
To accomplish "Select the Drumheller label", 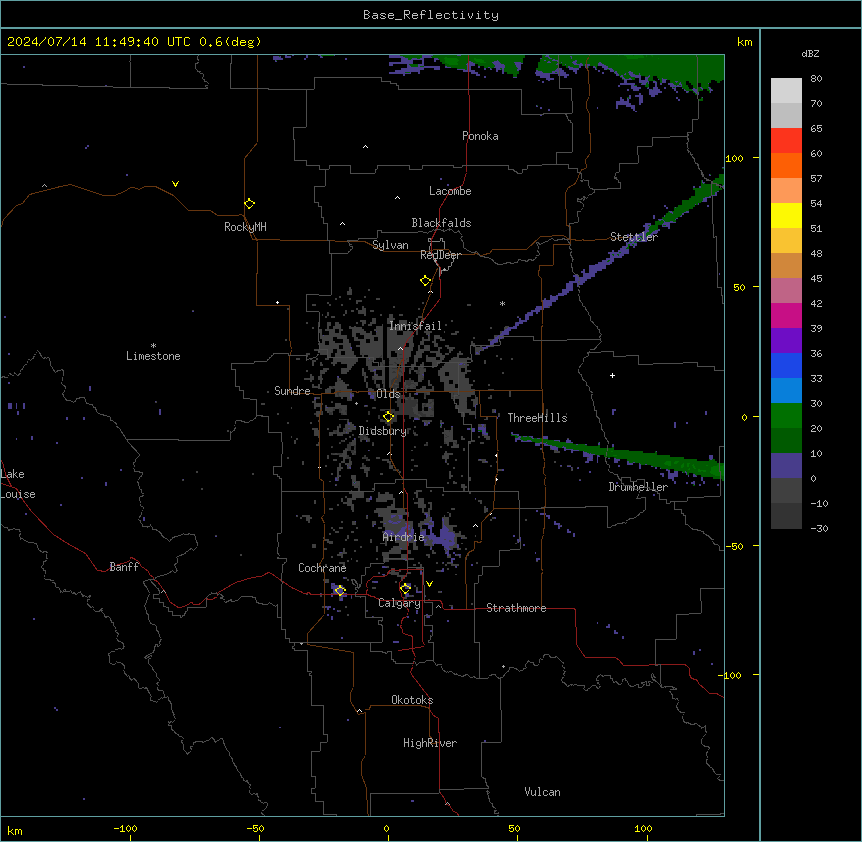I will 638,487.
